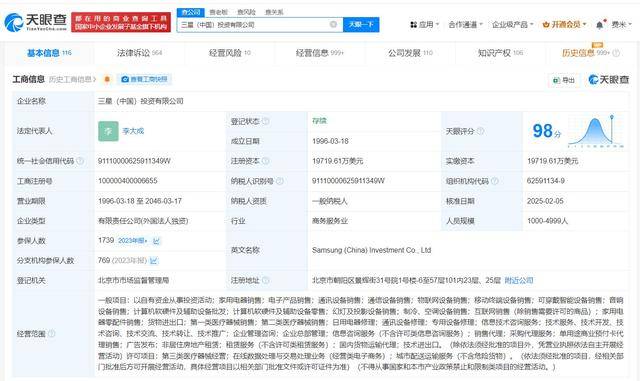The width and height of the screenshot is (640, 381).
Task: Click business term 1996-03-18 至 2046-03-17
Action: pyautogui.click(x=140, y=201)
